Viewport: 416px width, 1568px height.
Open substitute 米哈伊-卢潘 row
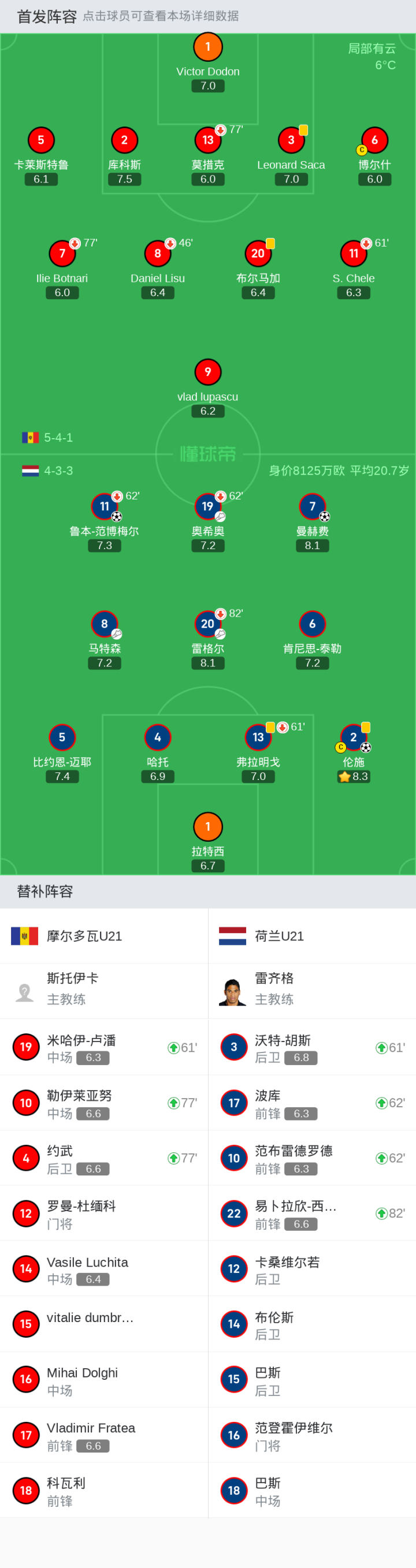click(x=104, y=1048)
